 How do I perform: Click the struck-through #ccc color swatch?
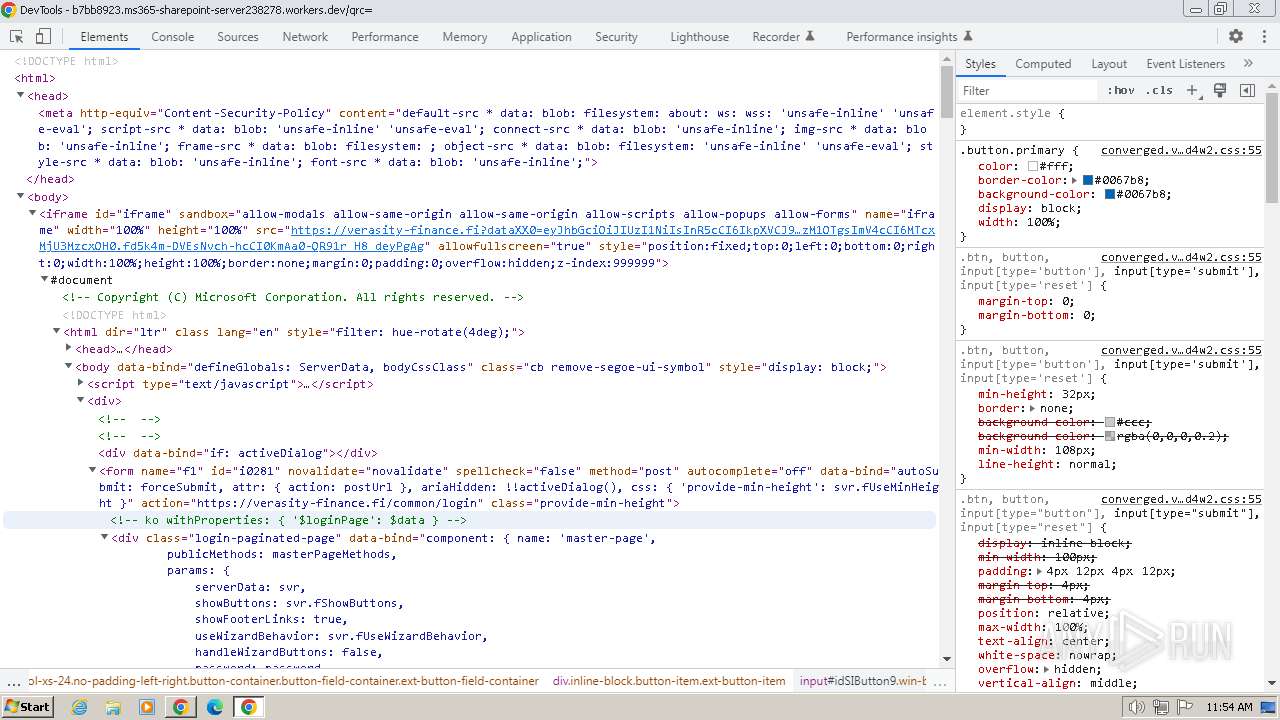pyautogui.click(x=1109, y=422)
